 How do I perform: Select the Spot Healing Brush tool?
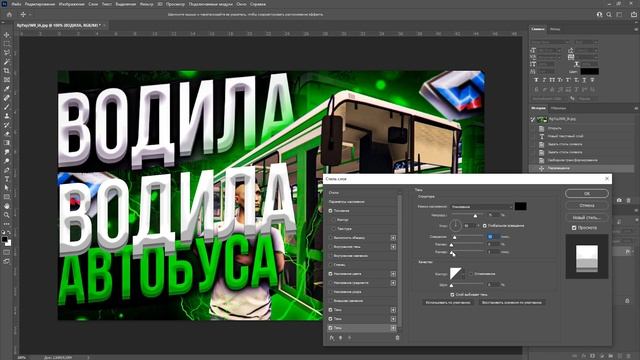(x=7, y=98)
